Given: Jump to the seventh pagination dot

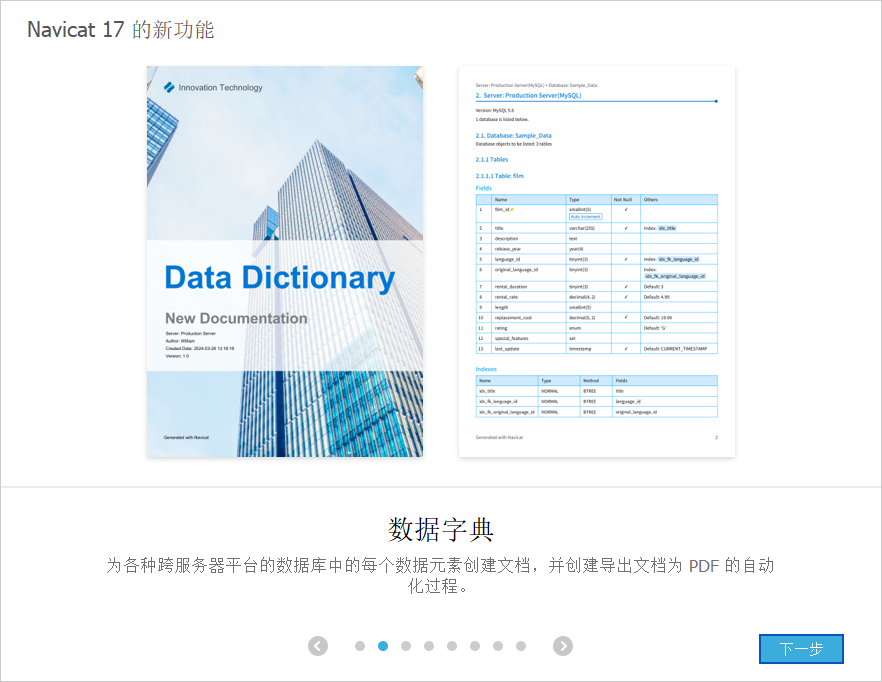Looking at the screenshot, I should (x=498, y=646).
